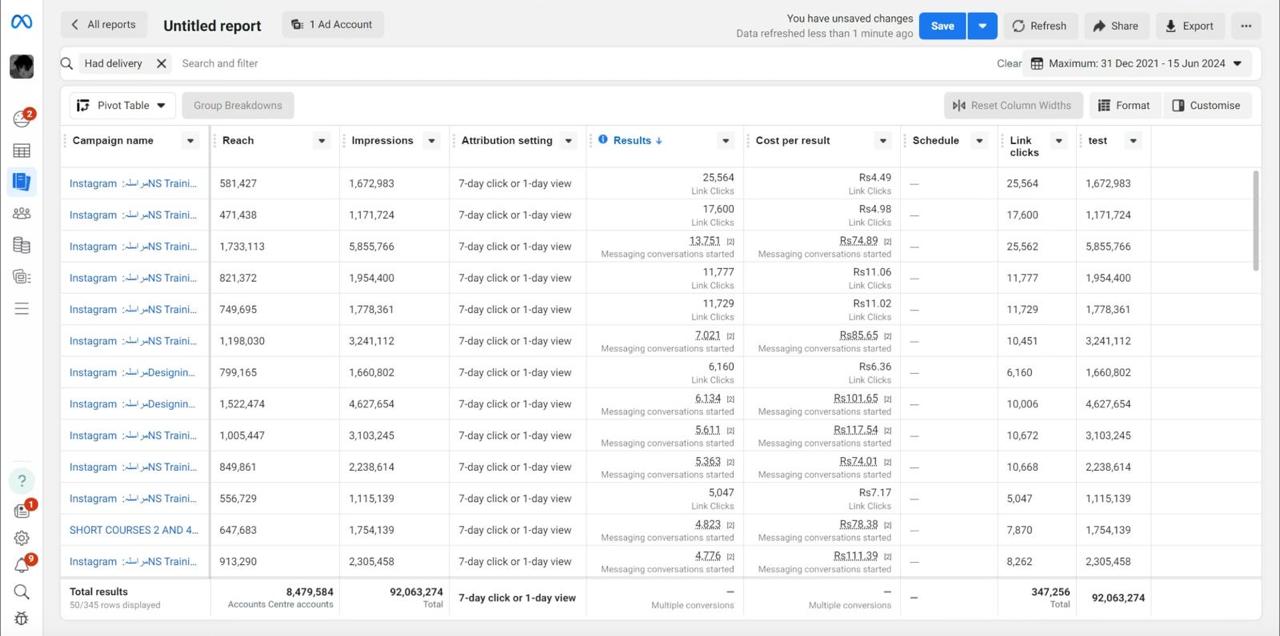Open the notifications bell icon in sidebar
The image size is (1280, 636).
[x=21, y=566]
